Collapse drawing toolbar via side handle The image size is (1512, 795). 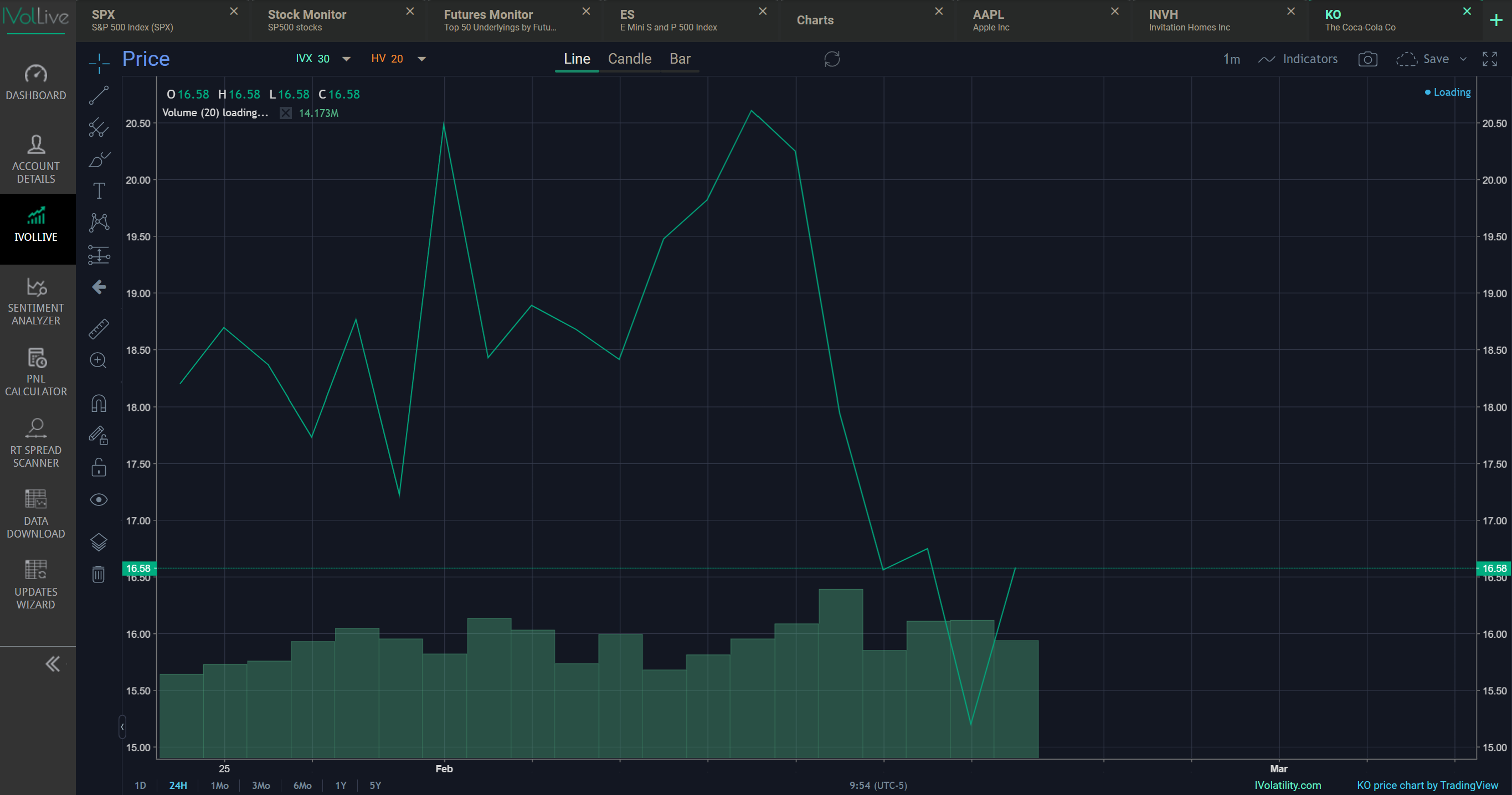point(122,727)
